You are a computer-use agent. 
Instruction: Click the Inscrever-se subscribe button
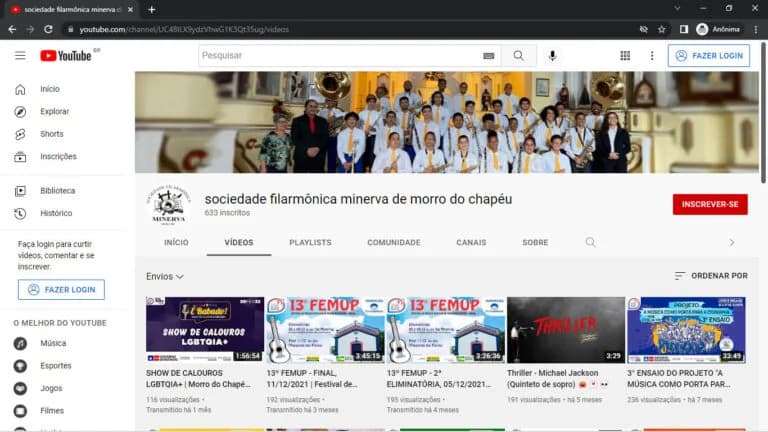click(x=710, y=205)
